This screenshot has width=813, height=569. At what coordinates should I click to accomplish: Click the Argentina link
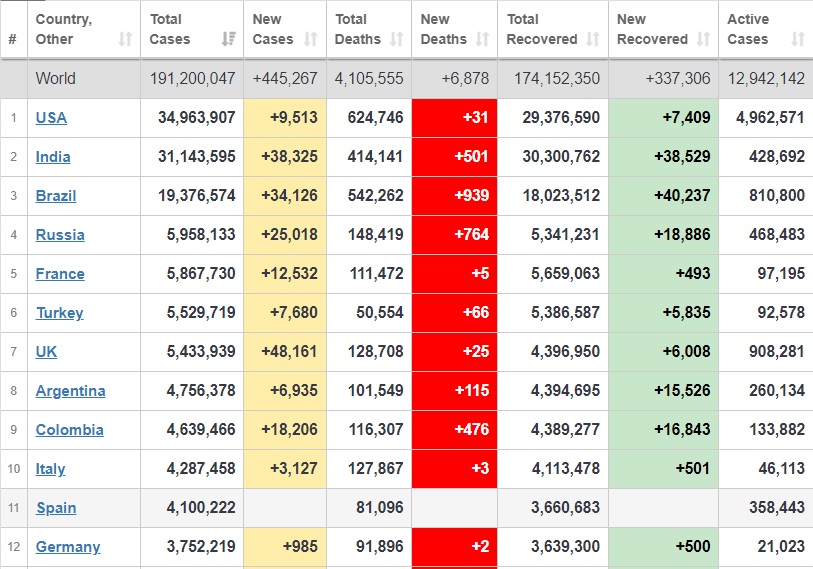click(70, 391)
